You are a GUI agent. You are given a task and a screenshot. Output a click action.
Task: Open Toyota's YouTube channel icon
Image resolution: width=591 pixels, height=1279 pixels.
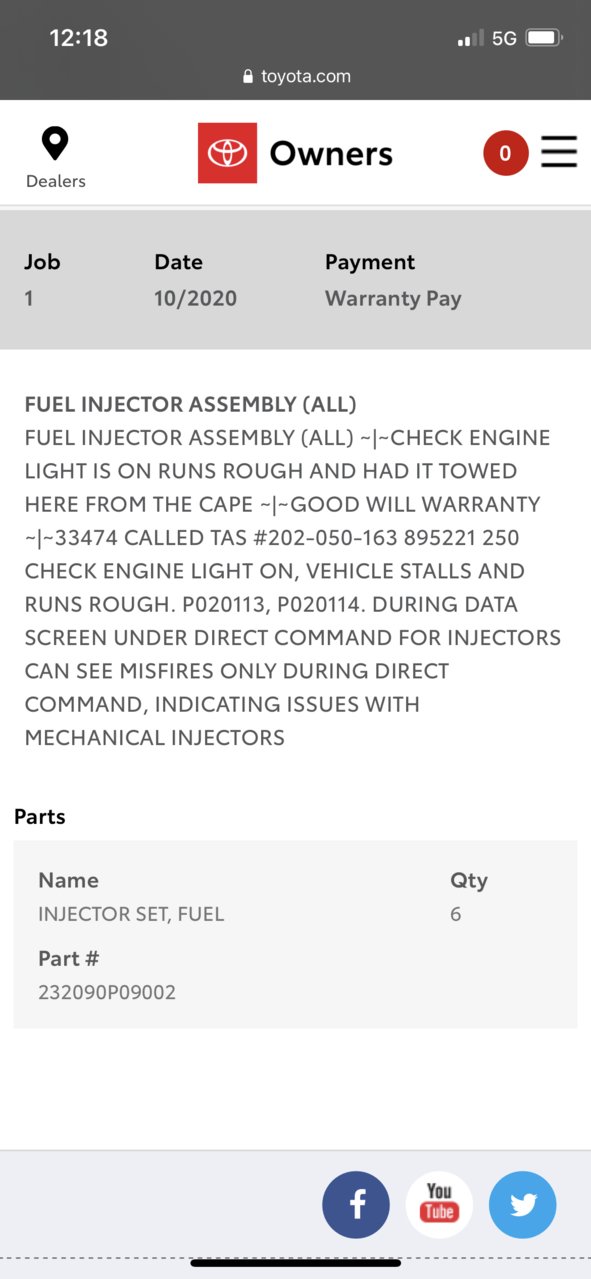(439, 1205)
